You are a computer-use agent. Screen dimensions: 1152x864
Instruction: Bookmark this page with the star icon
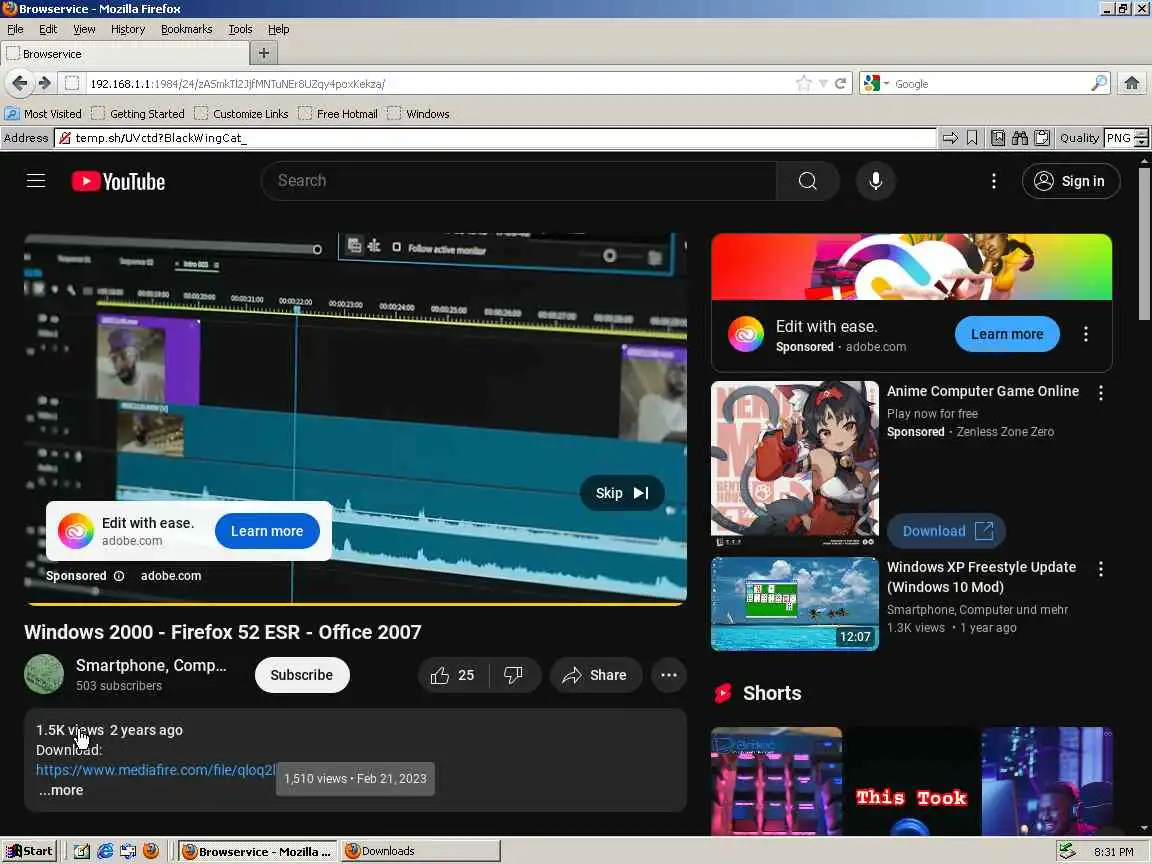[804, 83]
